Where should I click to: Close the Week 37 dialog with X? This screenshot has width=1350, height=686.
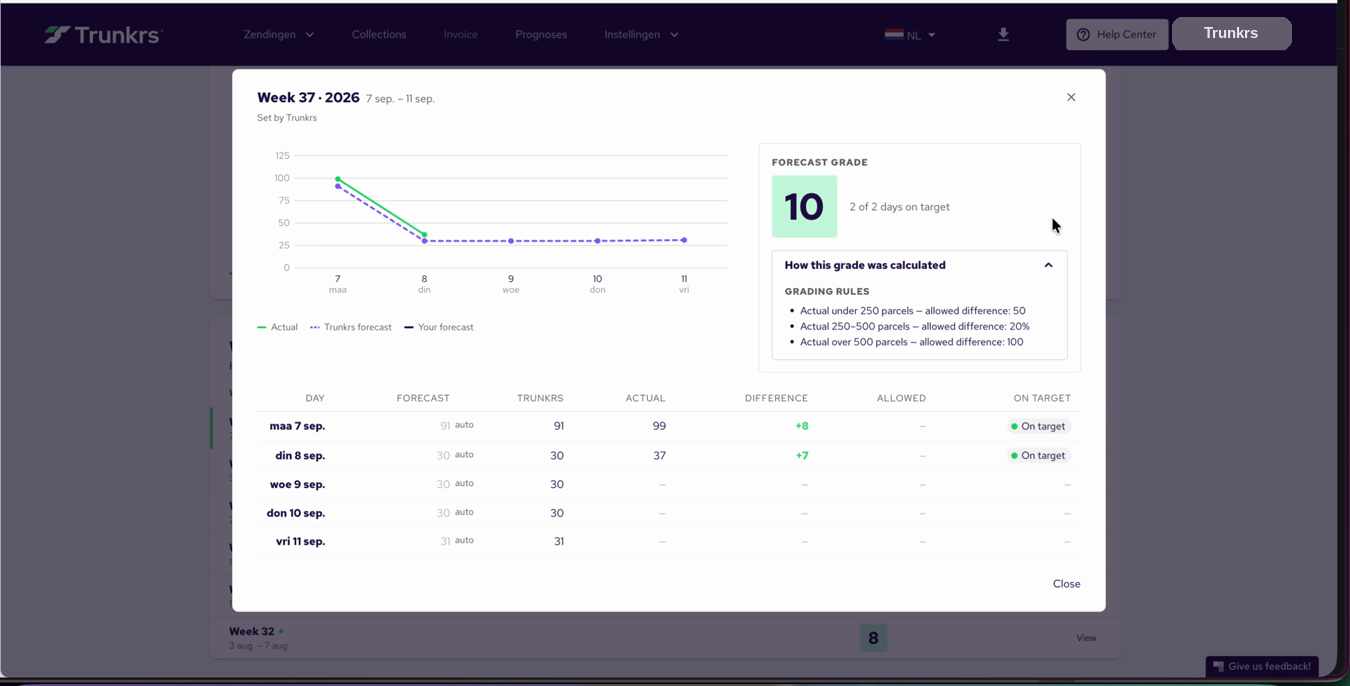pyautogui.click(x=1071, y=97)
